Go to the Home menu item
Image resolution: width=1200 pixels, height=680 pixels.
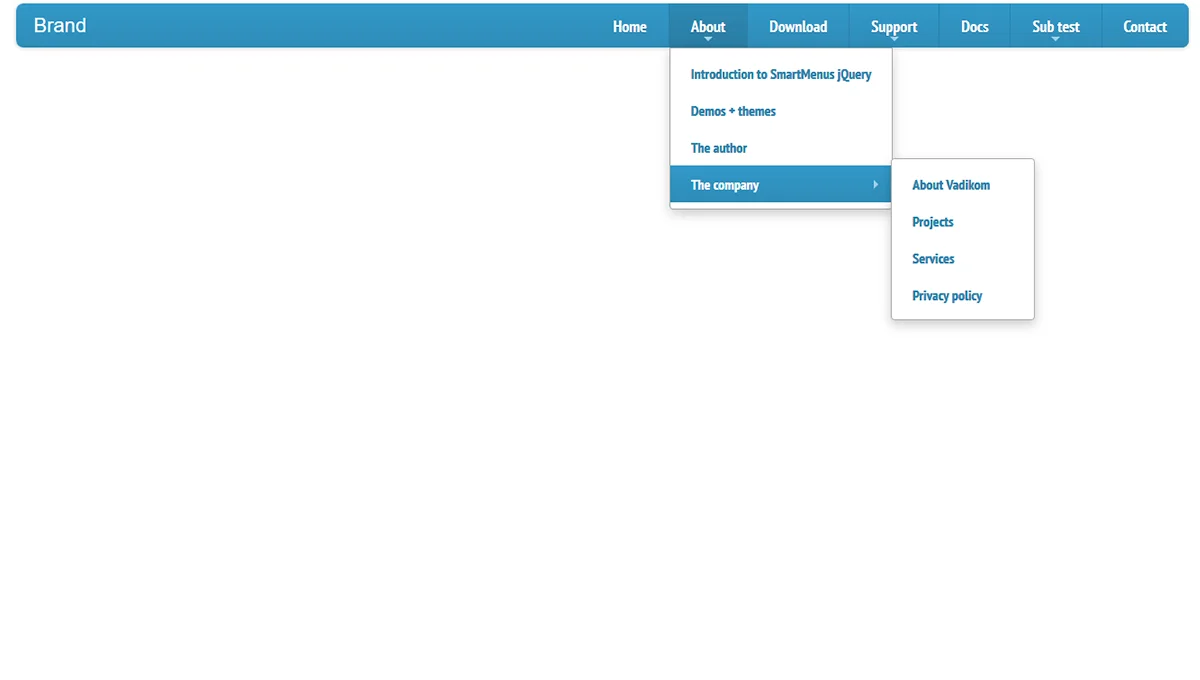(629, 27)
